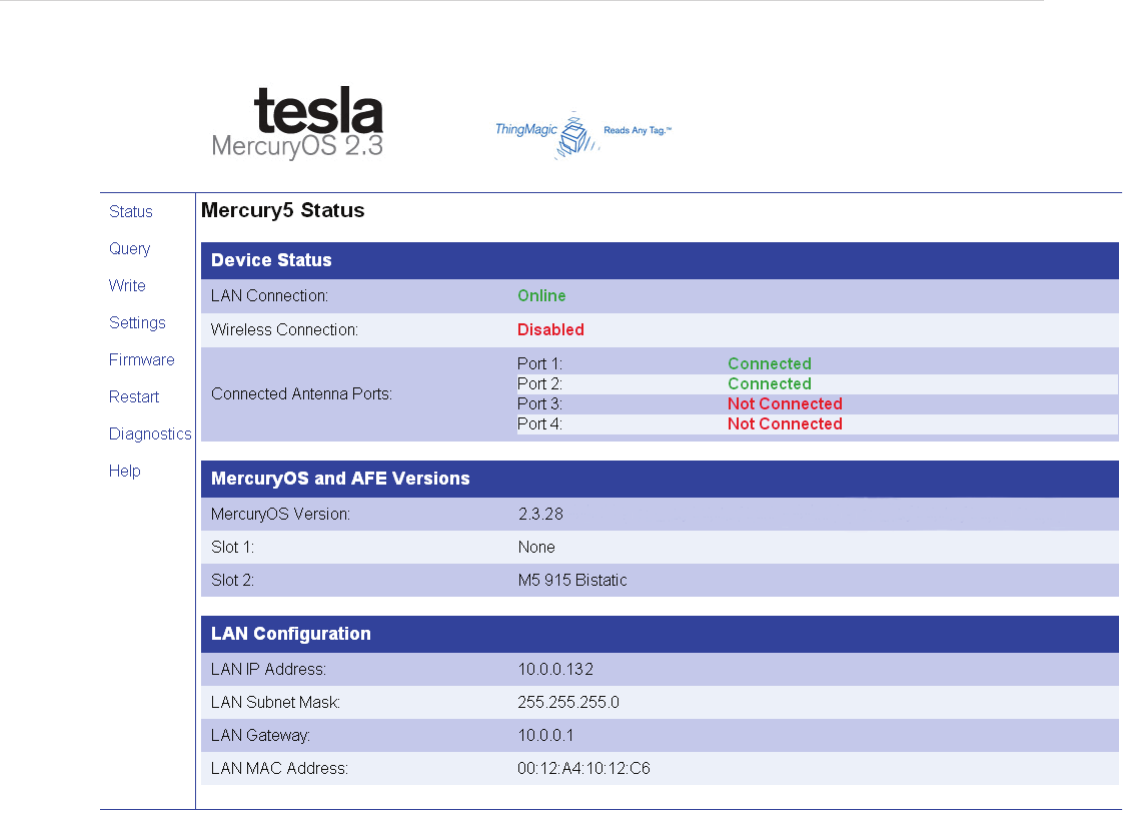The height and width of the screenshot is (815, 1123).
Task: Click the IP address 10.0.0.132
Action: [x=556, y=670]
